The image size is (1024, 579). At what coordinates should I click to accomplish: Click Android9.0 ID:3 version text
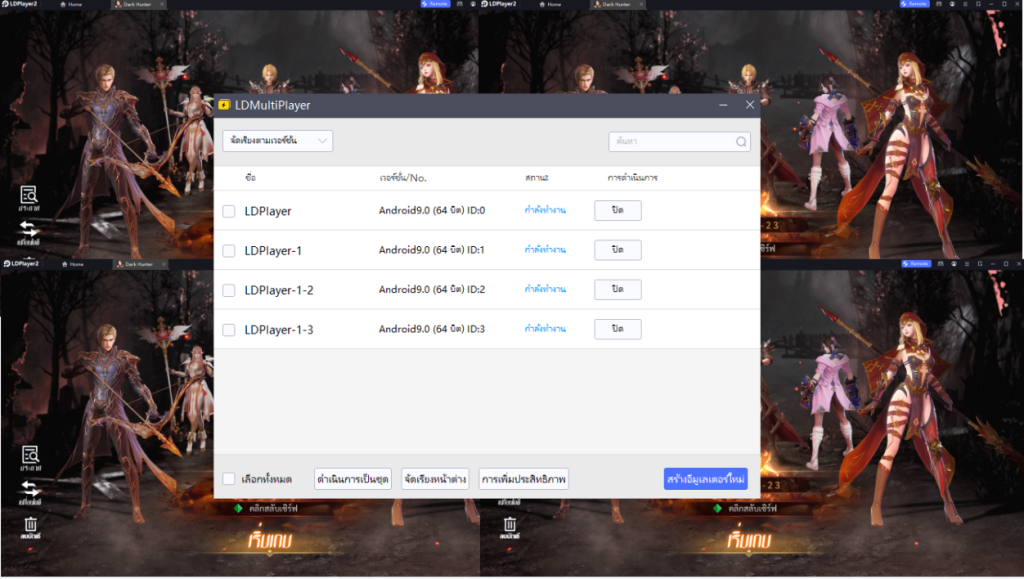point(432,329)
